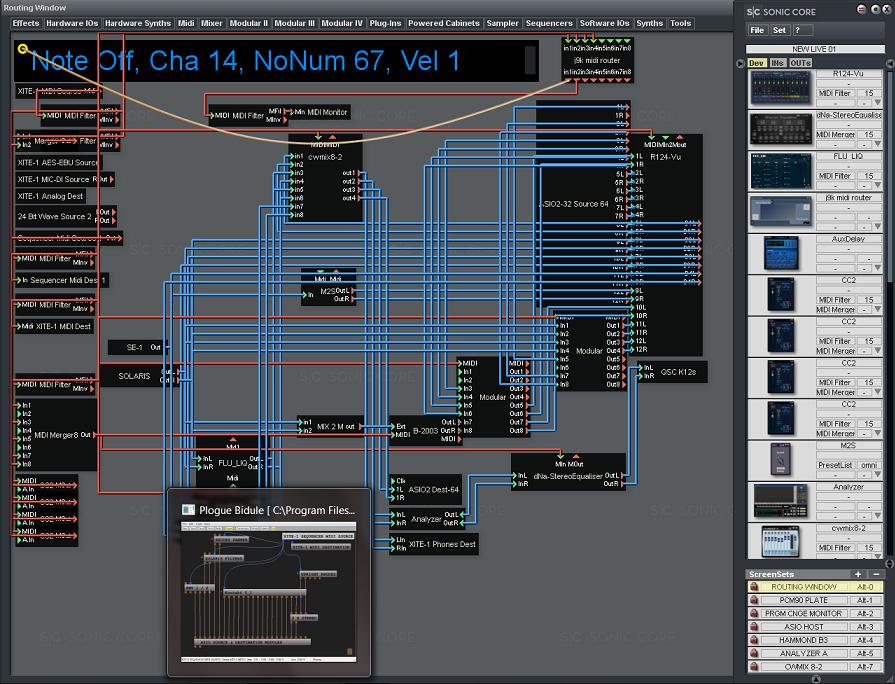The width and height of the screenshot is (895, 684).
Task: Select the ANALYZER A screenset button
Action: coord(805,653)
